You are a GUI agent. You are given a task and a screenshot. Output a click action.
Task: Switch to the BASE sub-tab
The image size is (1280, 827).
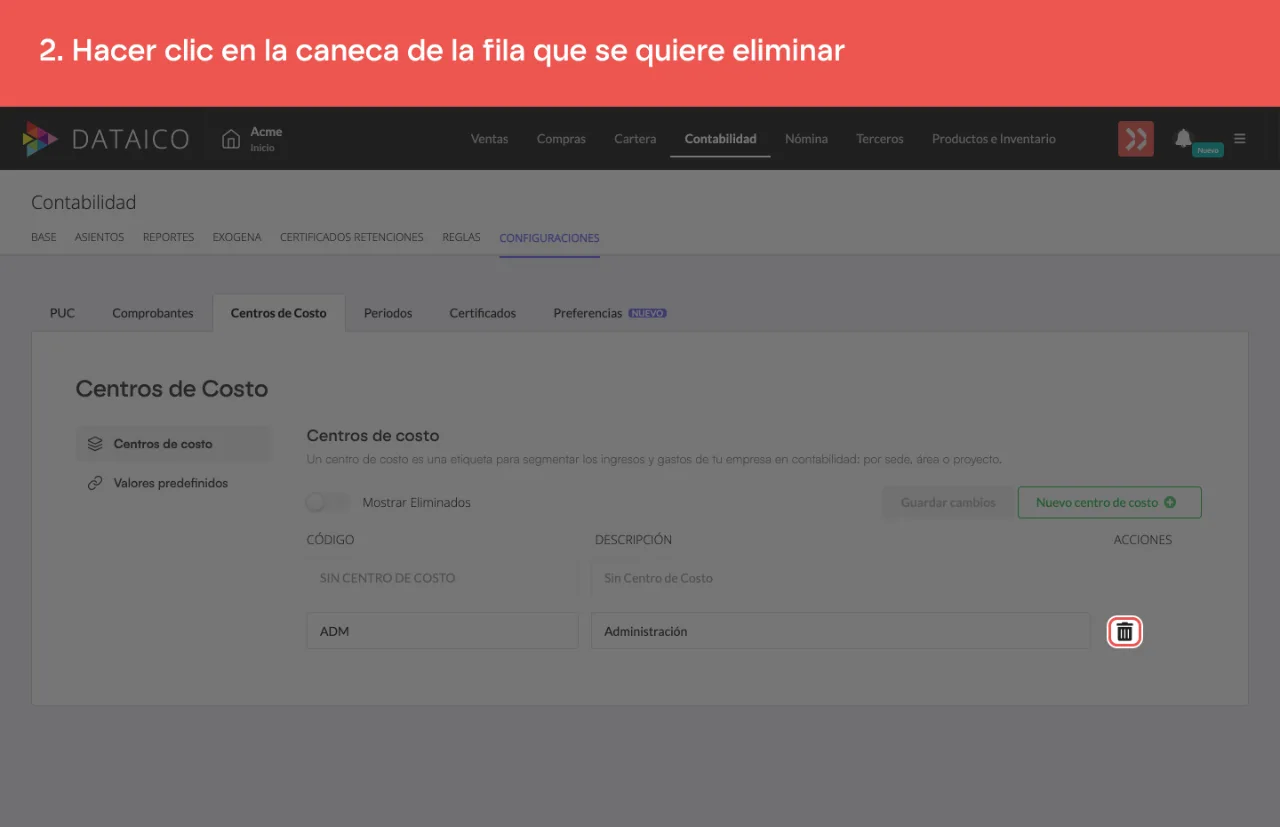click(x=44, y=238)
